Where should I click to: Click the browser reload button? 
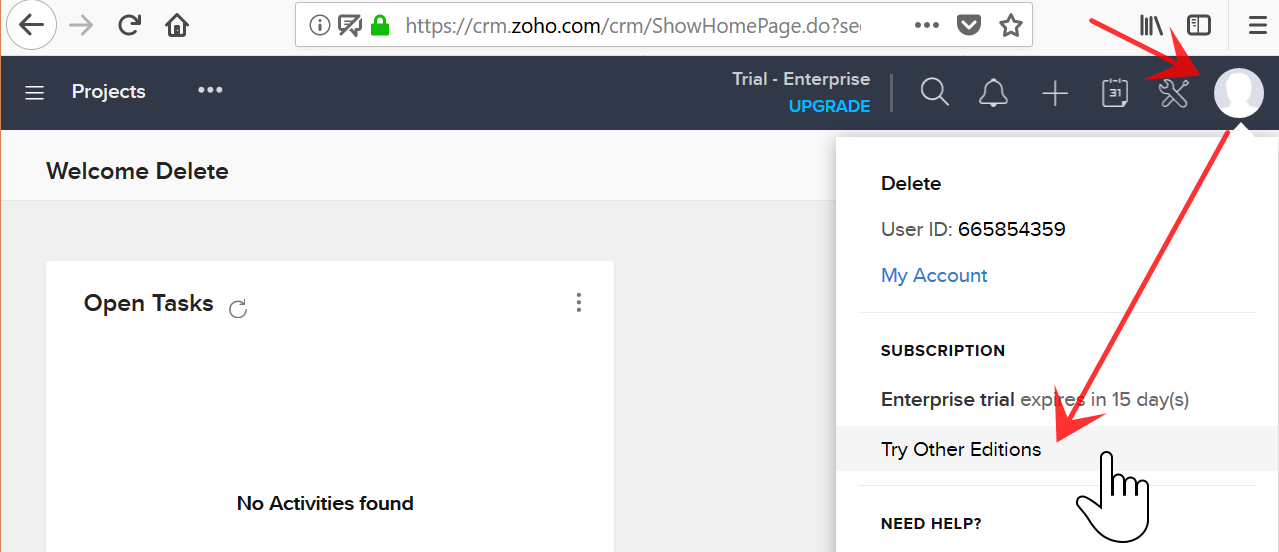click(129, 25)
